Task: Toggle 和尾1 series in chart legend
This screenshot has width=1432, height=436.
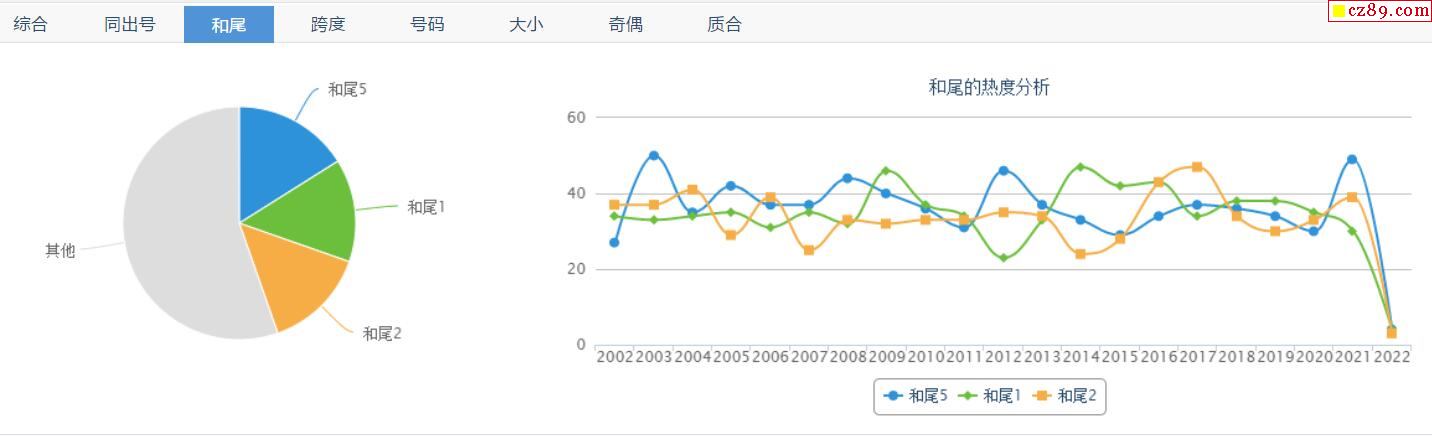Action: click(x=990, y=396)
